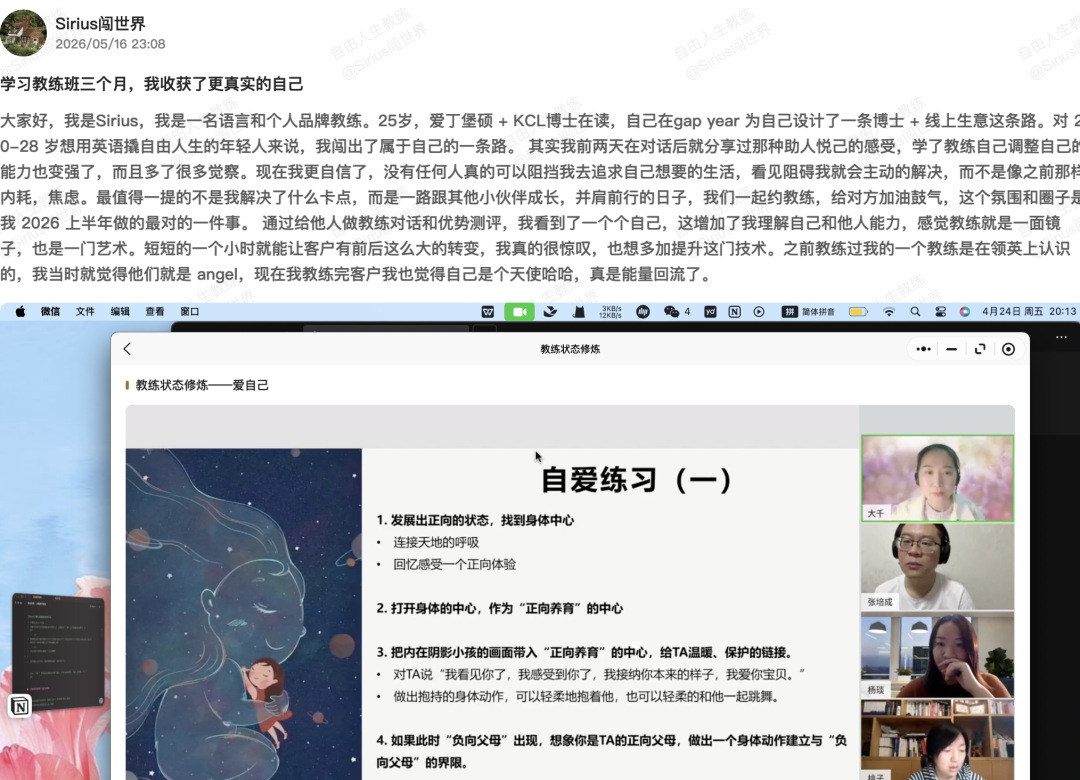Open WeChat icon with 4 unread badge
Image resolution: width=1080 pixels, height=780 pixels.
[676, 311]
